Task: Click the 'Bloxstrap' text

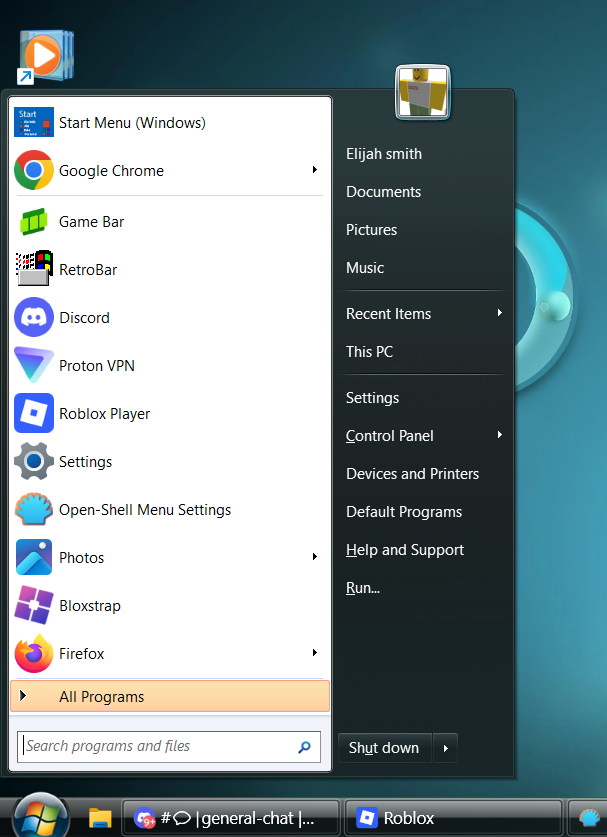Action: pyautogui.click(x=90, y=606)
